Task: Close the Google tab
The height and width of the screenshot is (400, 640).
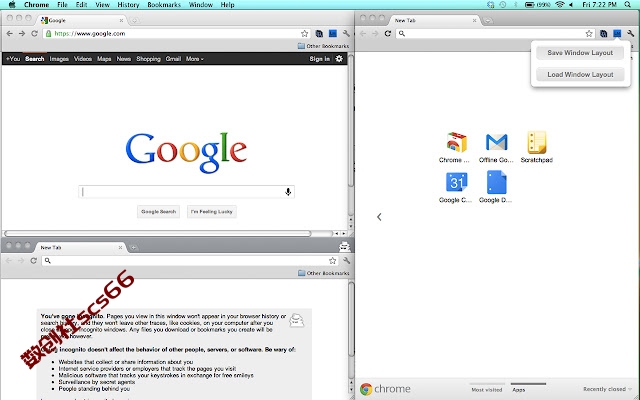Action: tap(121, 20)
